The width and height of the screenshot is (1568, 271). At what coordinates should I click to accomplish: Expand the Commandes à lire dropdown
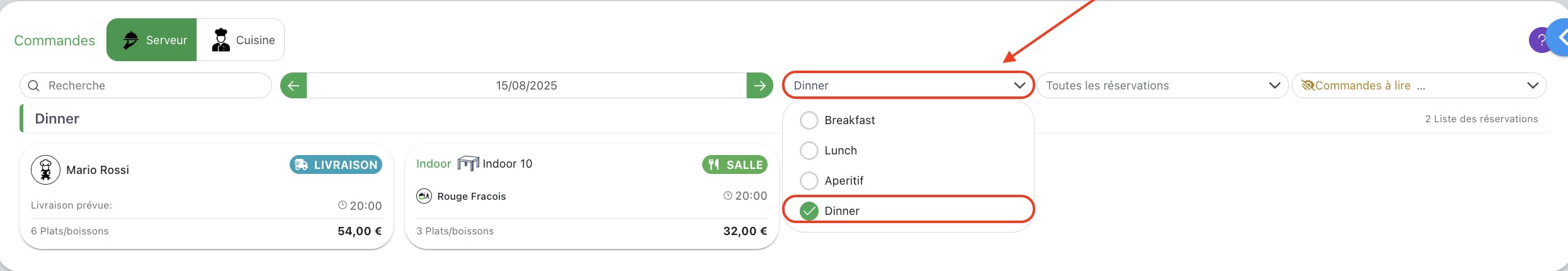point(1419,86)
